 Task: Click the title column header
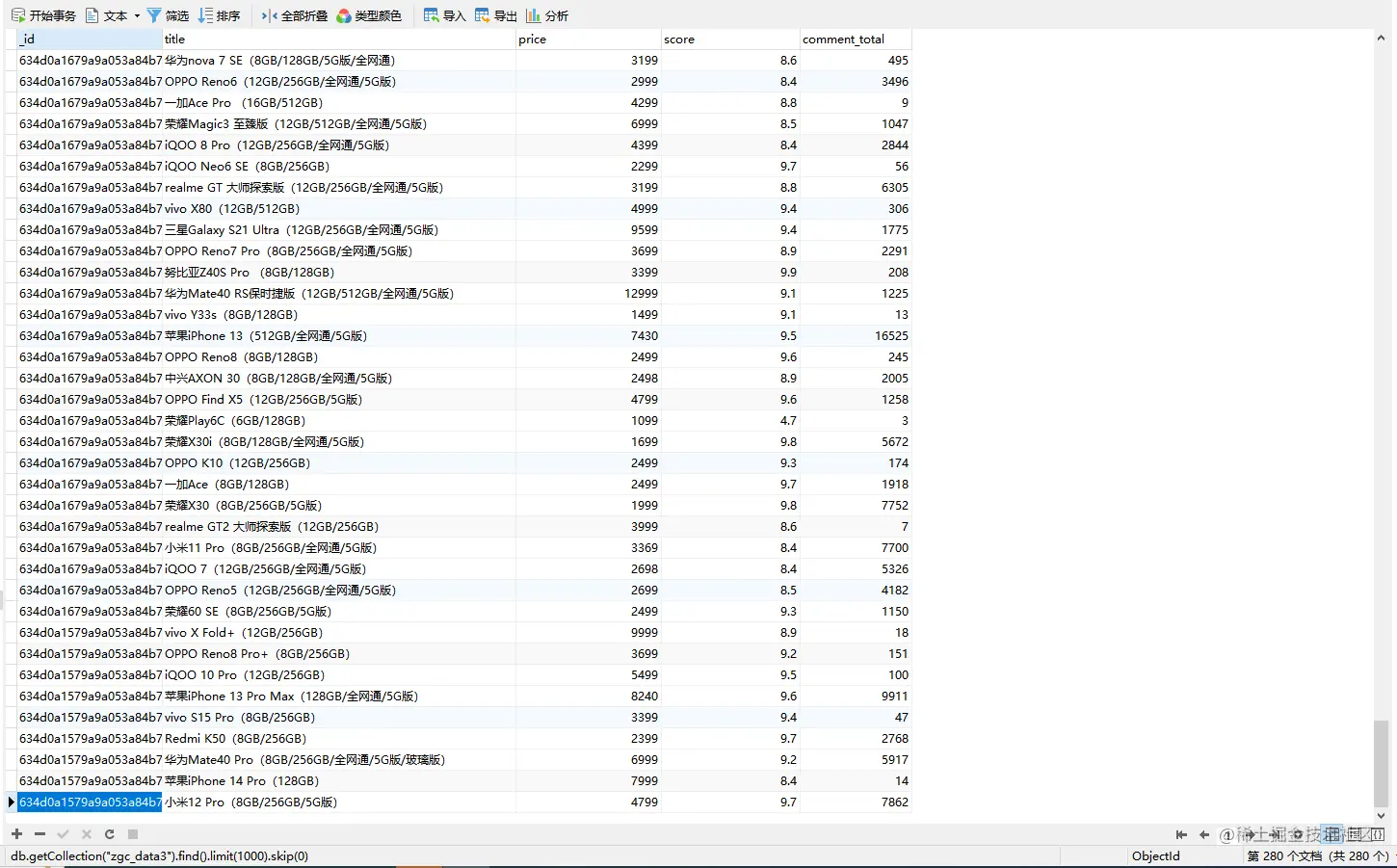(x=339, y=39)
